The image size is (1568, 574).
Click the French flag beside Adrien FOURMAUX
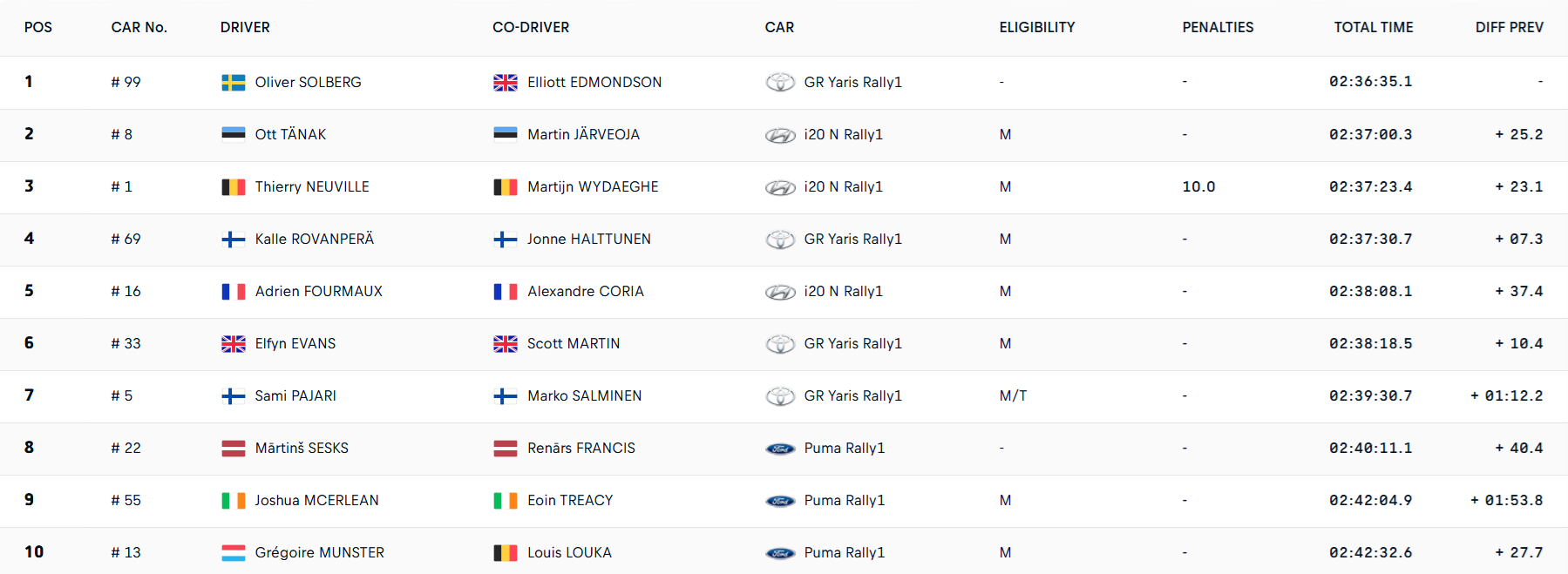233,292
